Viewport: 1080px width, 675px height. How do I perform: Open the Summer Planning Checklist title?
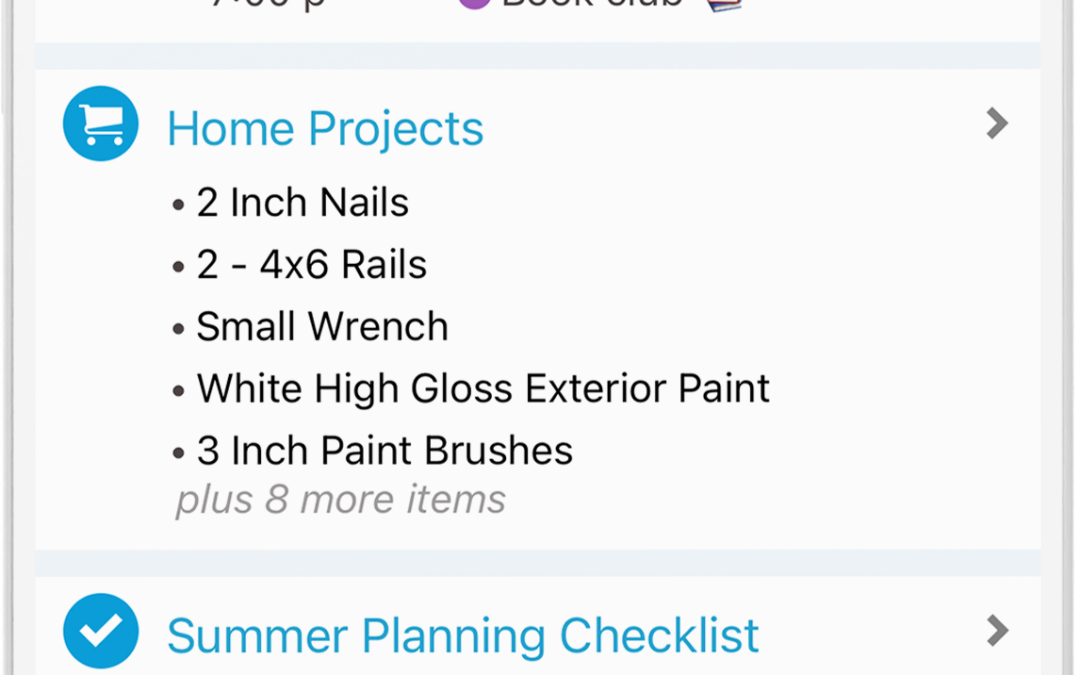(x=462, y=636)
